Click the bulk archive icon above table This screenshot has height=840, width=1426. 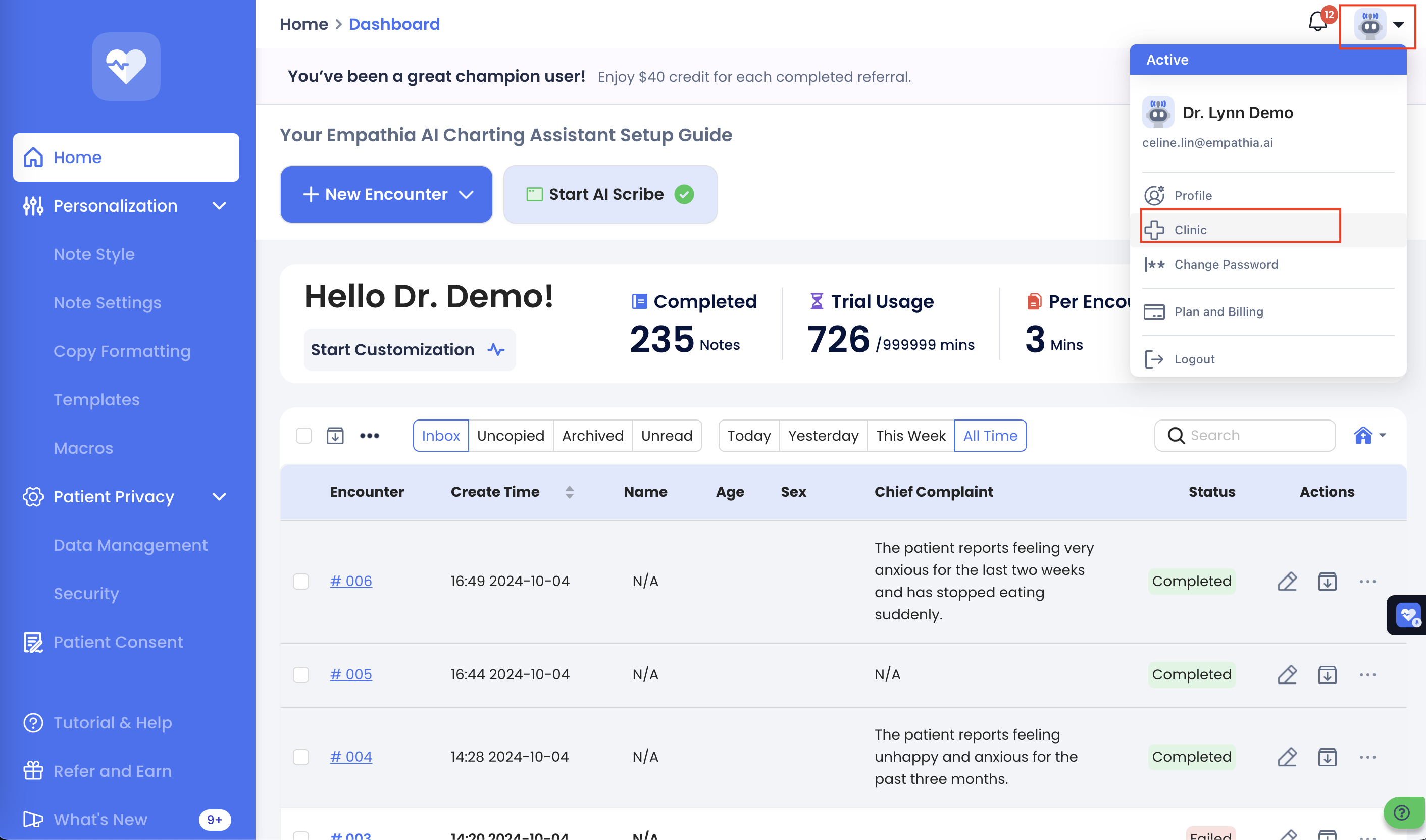tap(335, 435)
